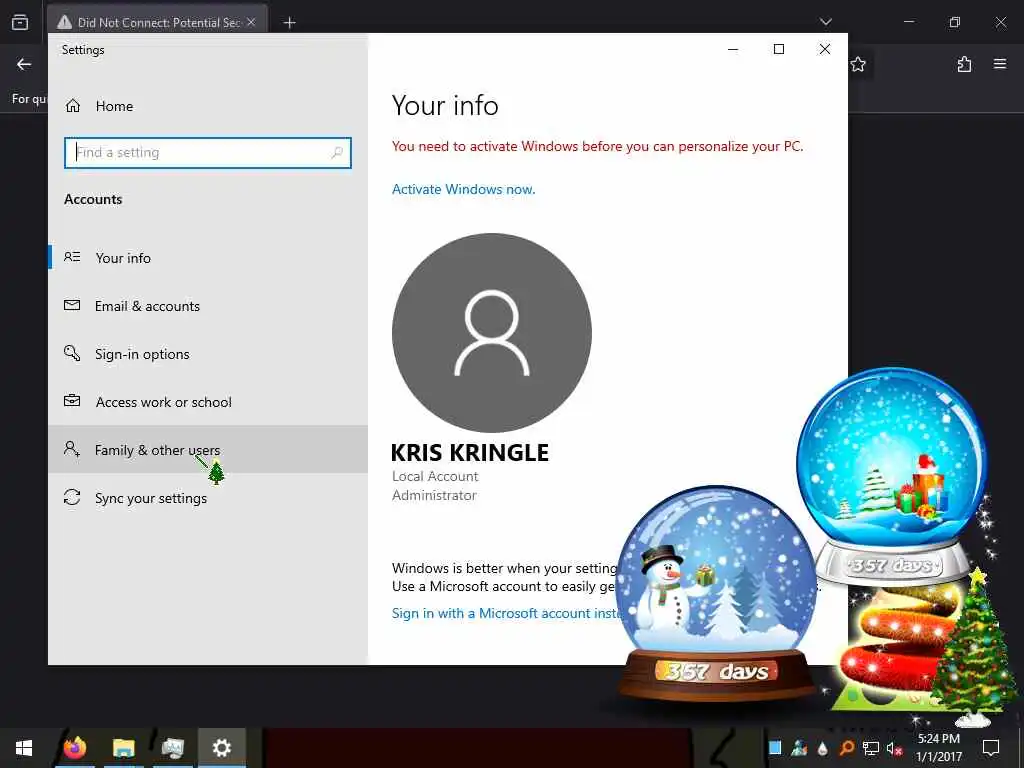Screen dimensions: 1024x768
Task: Click the taskbar app next to File Explorer
Action: [172, 748]
